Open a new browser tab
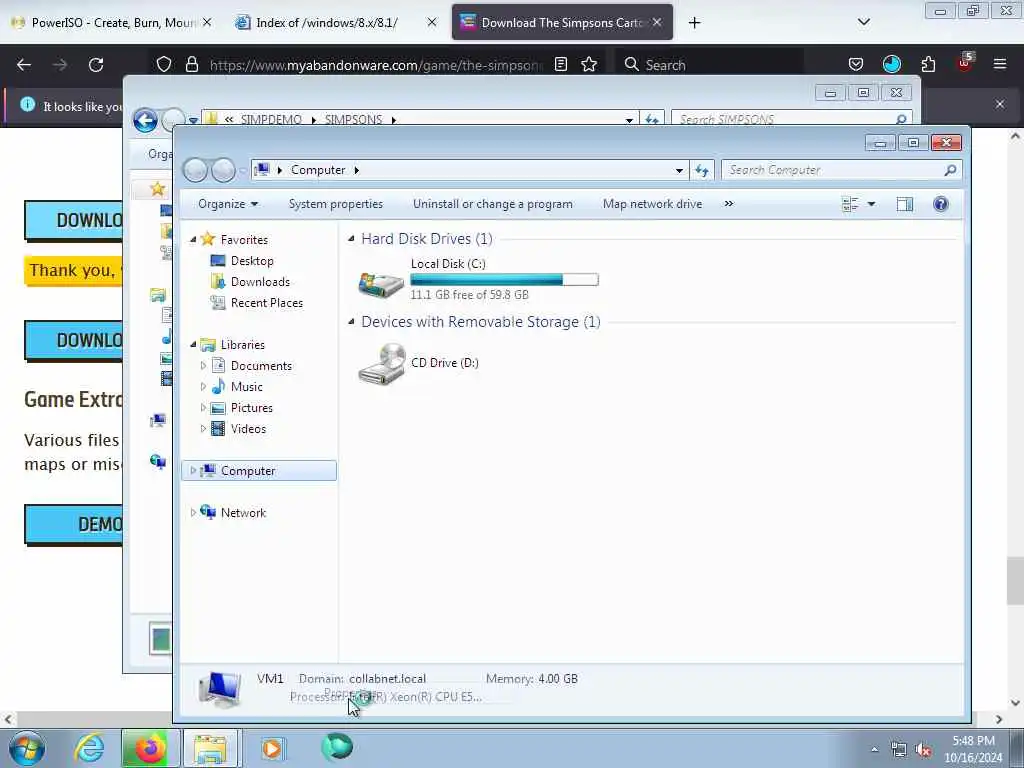1024x768 pixels. 694,23
